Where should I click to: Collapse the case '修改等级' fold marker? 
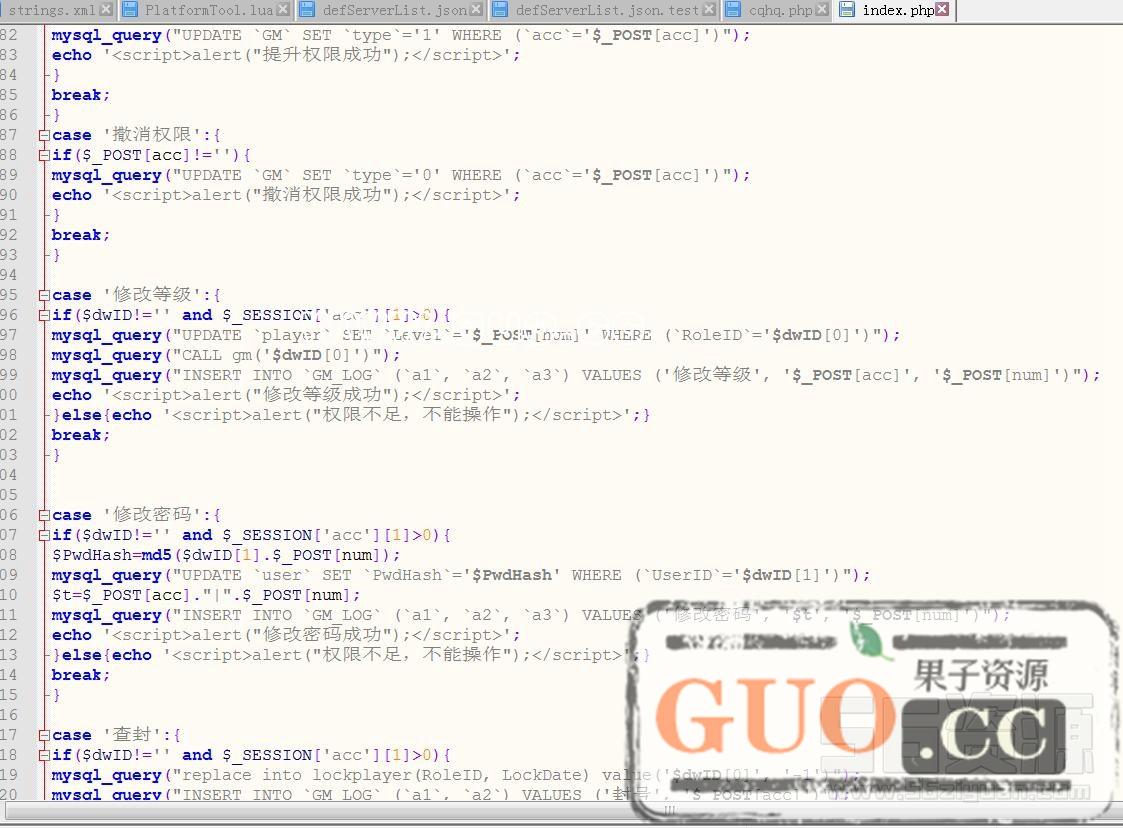pos(43,295)
